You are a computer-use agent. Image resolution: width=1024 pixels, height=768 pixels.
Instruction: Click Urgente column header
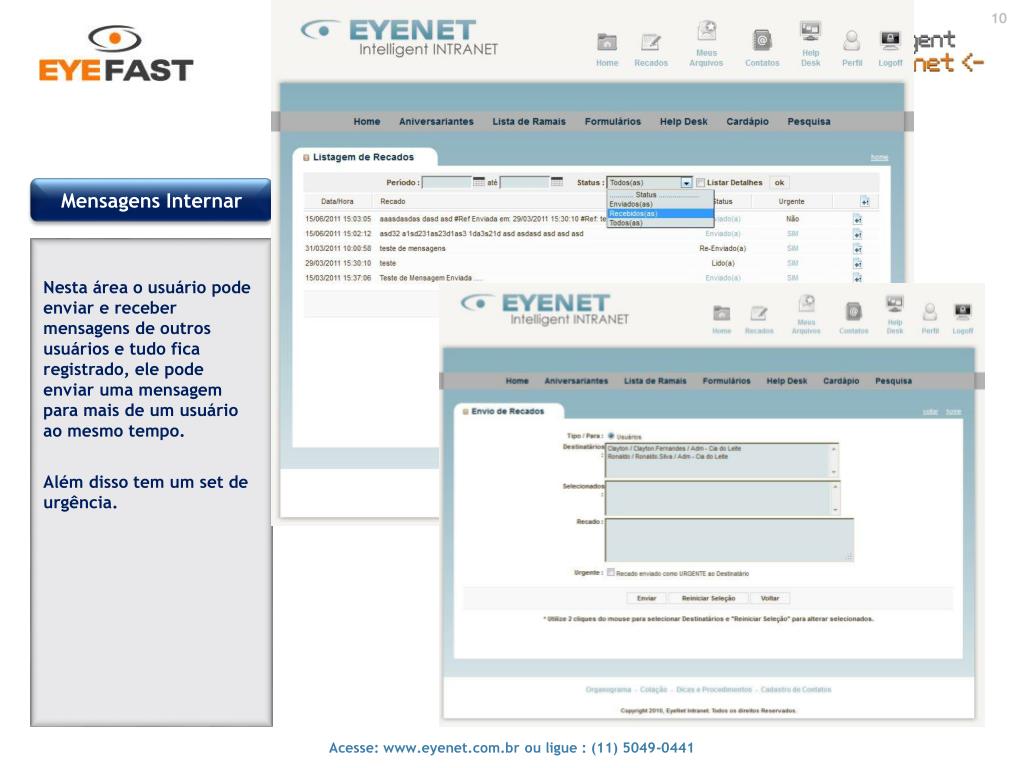pos(791,202)
